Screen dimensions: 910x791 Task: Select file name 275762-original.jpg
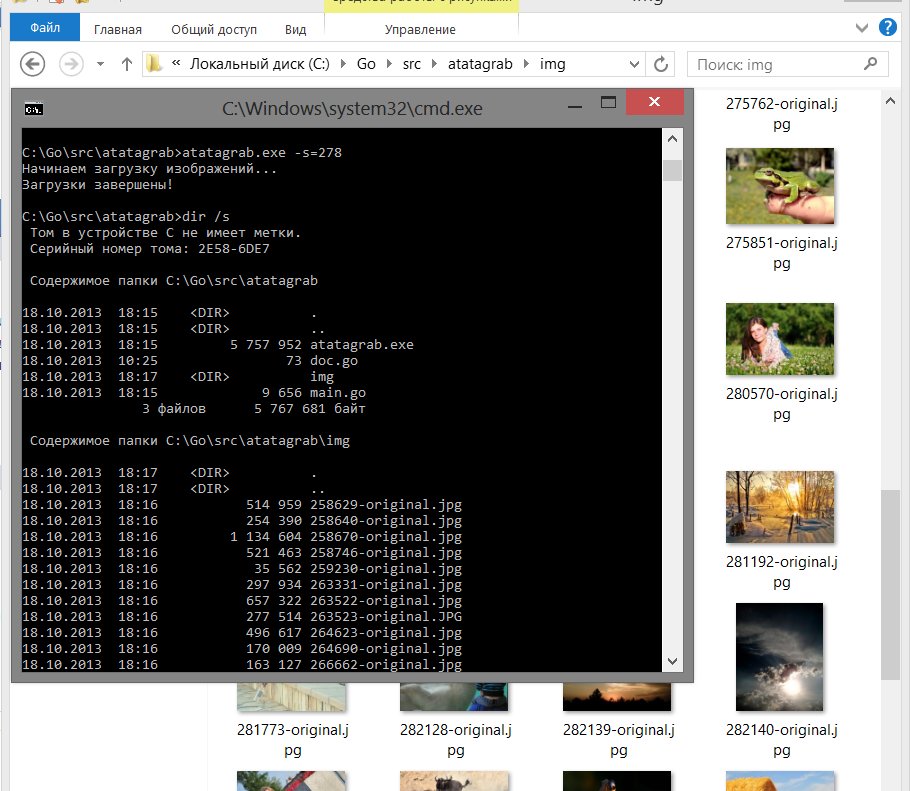(x=782, y=114)
